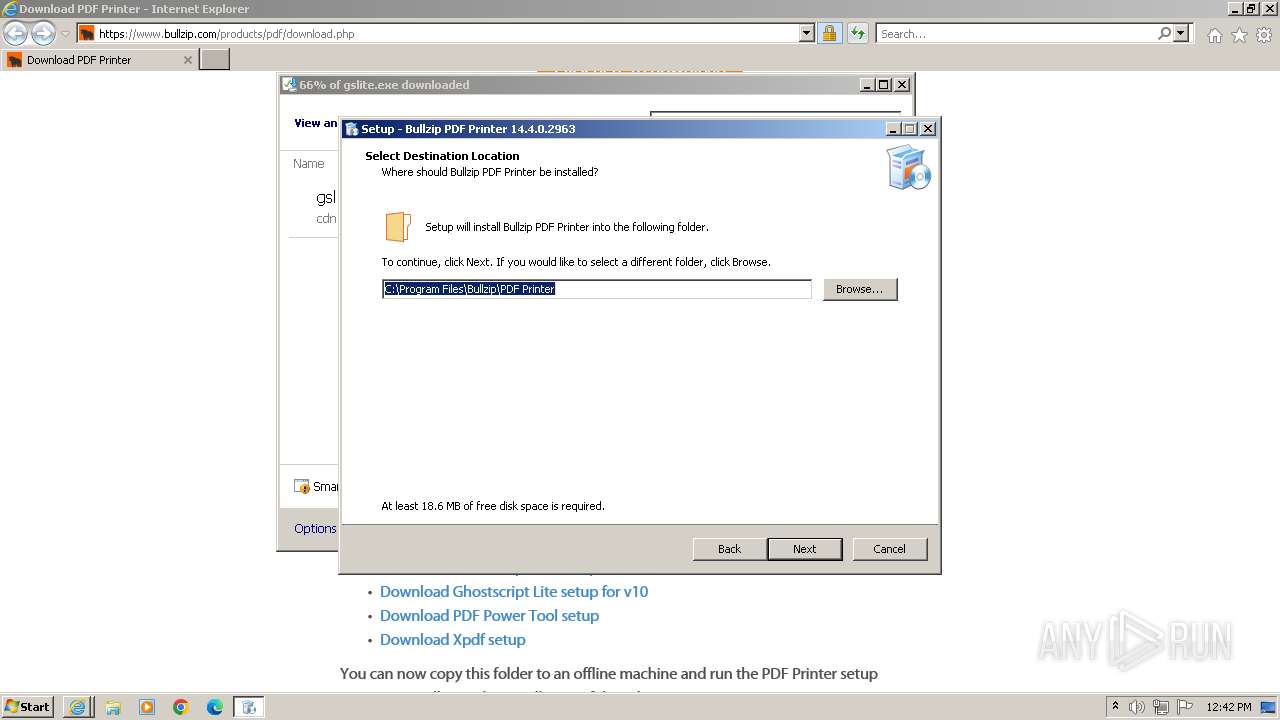This screenshot has height=720, width=1280.
Task: Go forward with Internet Explorer forward arrow
Action: pos(43,33)
